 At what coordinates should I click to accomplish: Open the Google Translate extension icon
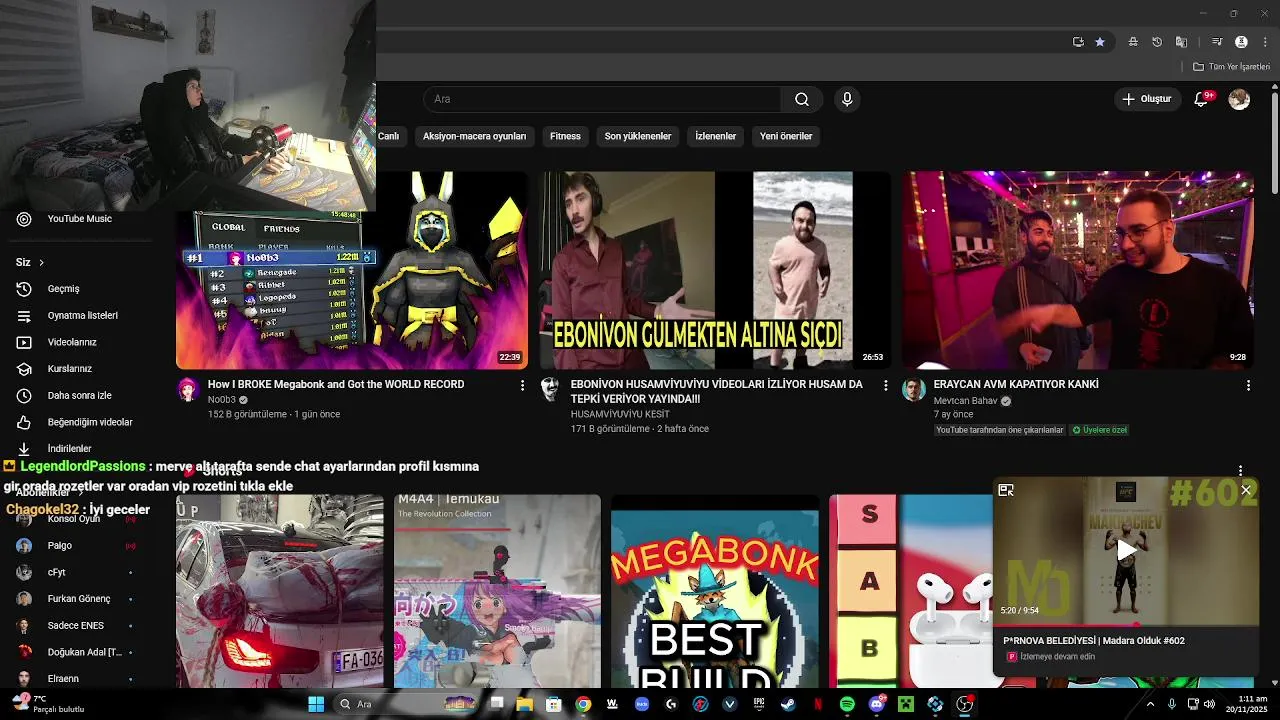[1181, 42]
